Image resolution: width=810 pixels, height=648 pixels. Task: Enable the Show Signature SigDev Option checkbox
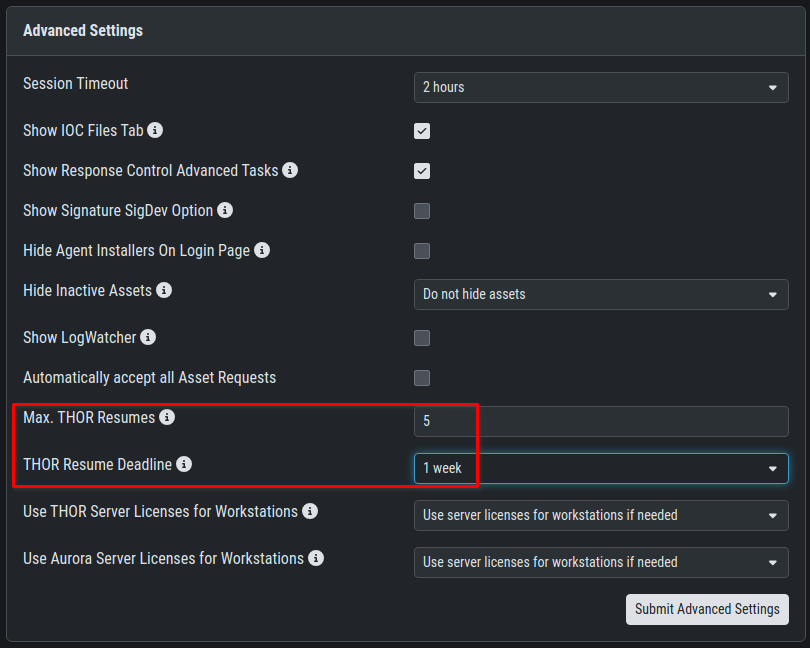click(x=422, y=211)
